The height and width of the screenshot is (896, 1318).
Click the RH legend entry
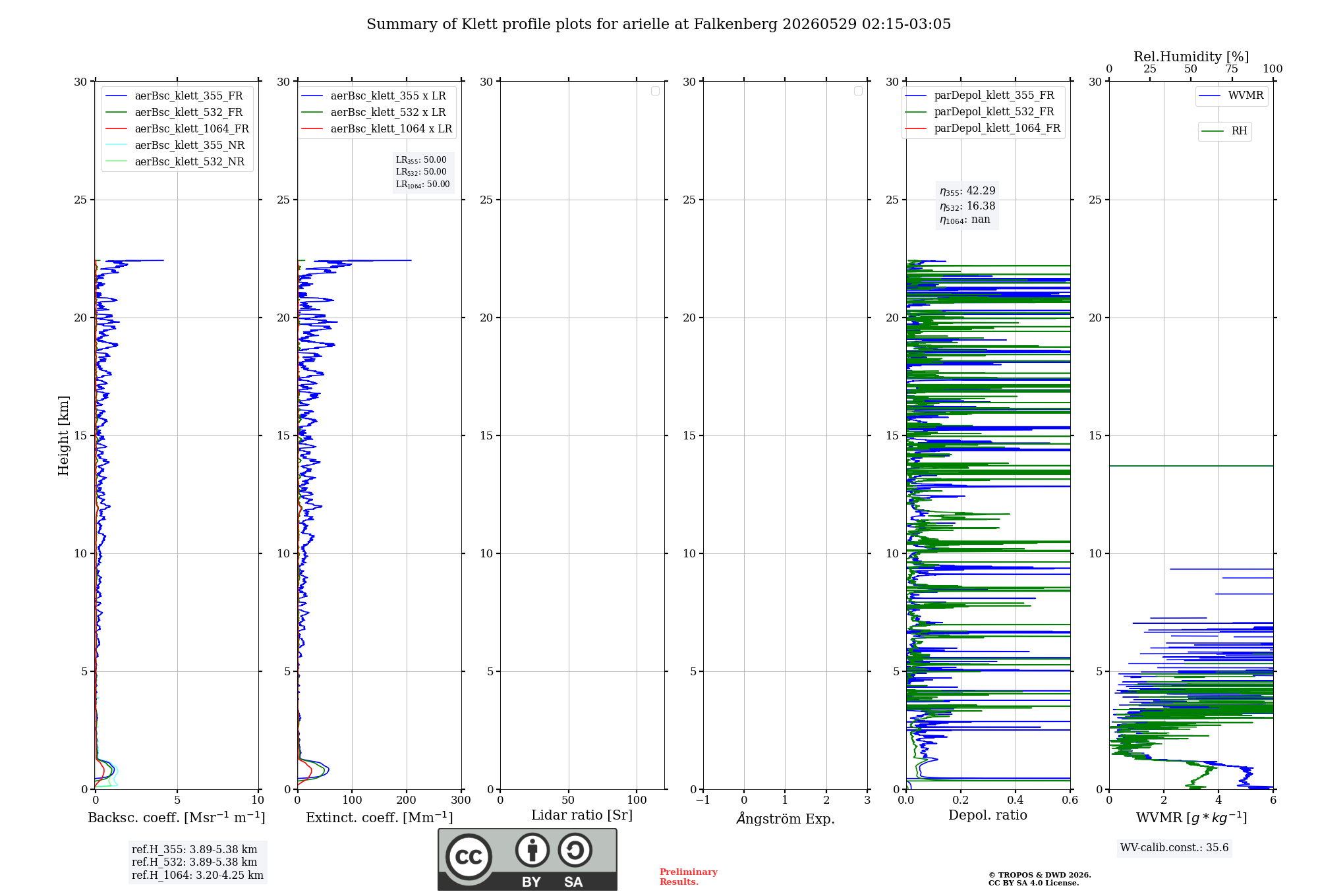pos(1224,131)
